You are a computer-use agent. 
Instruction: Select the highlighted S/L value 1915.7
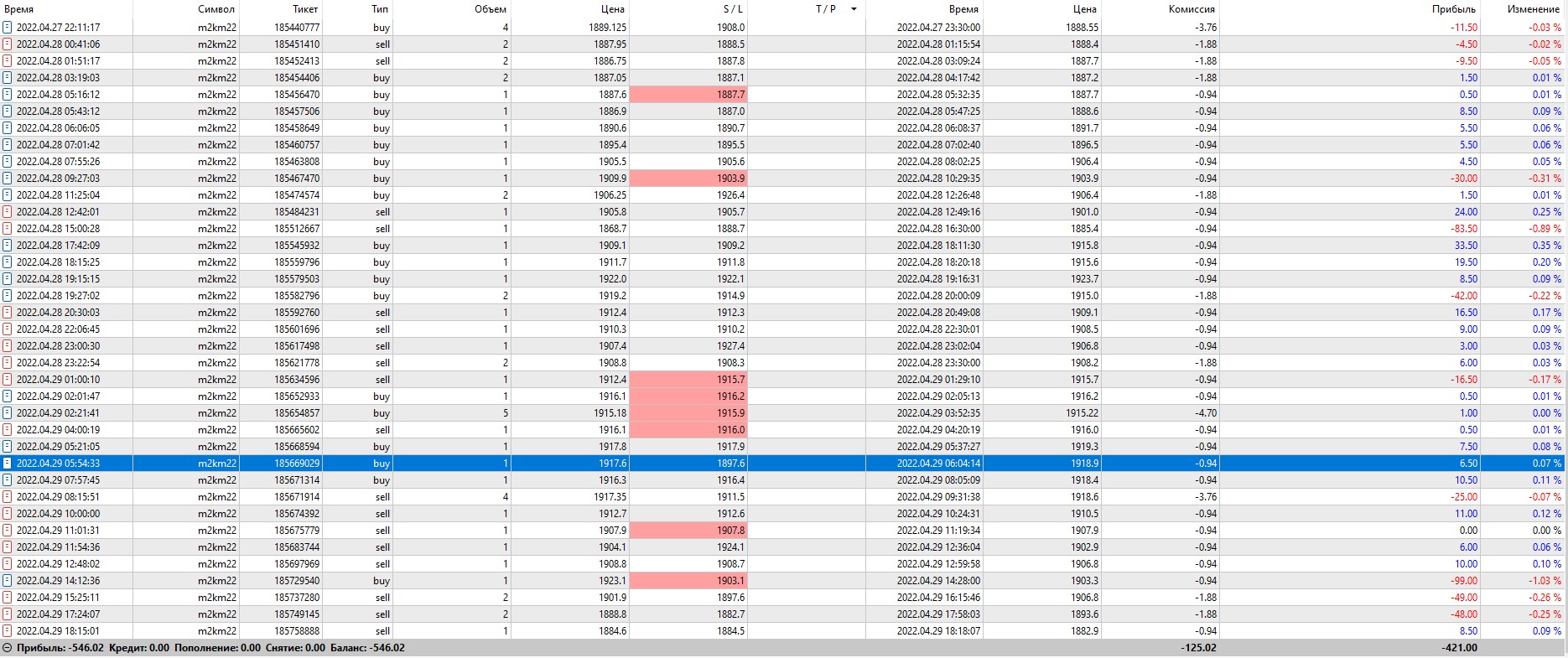pos(688,380)
